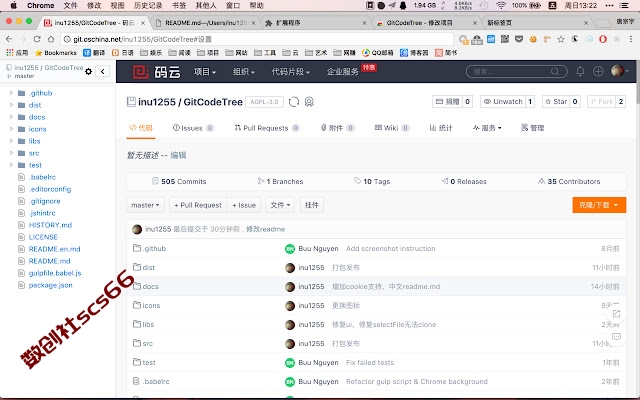Collapse the code tree sidebar with the arrow button
This screenshot has height=400, width=640.
click(102, 71)
